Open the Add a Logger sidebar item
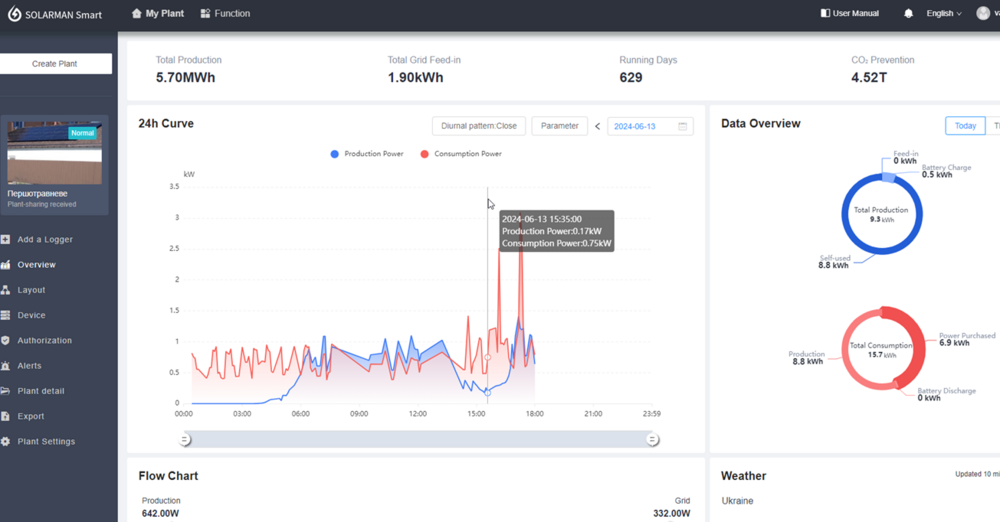 (x=44, y=239)
